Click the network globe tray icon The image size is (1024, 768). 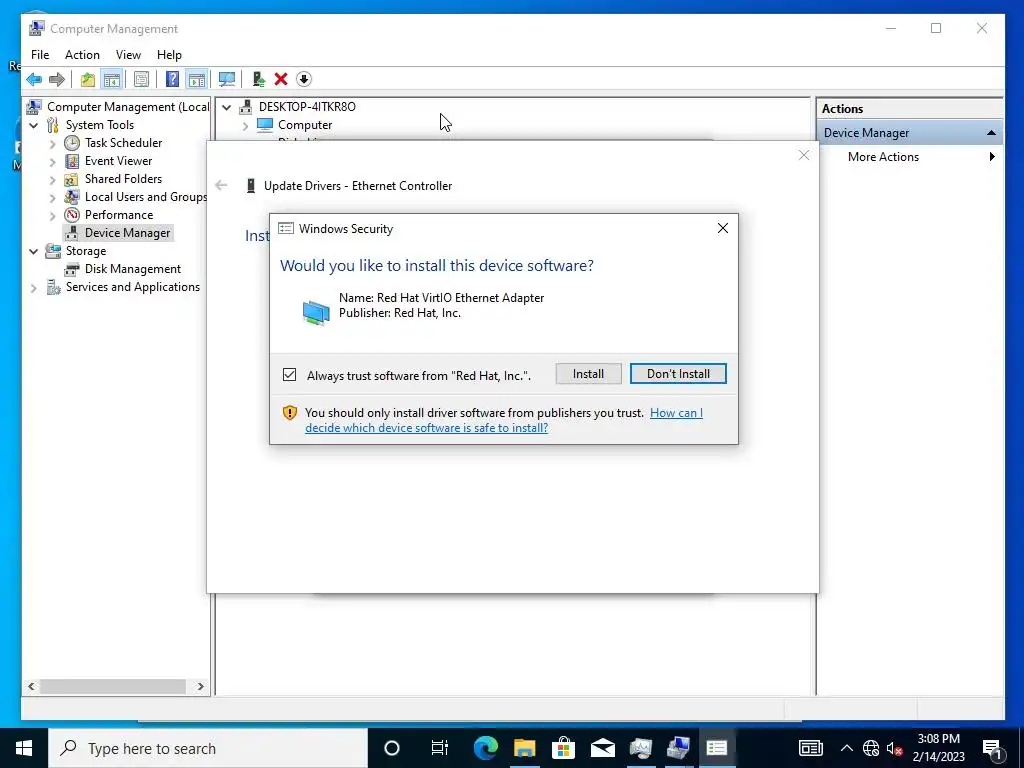point(871,748)
